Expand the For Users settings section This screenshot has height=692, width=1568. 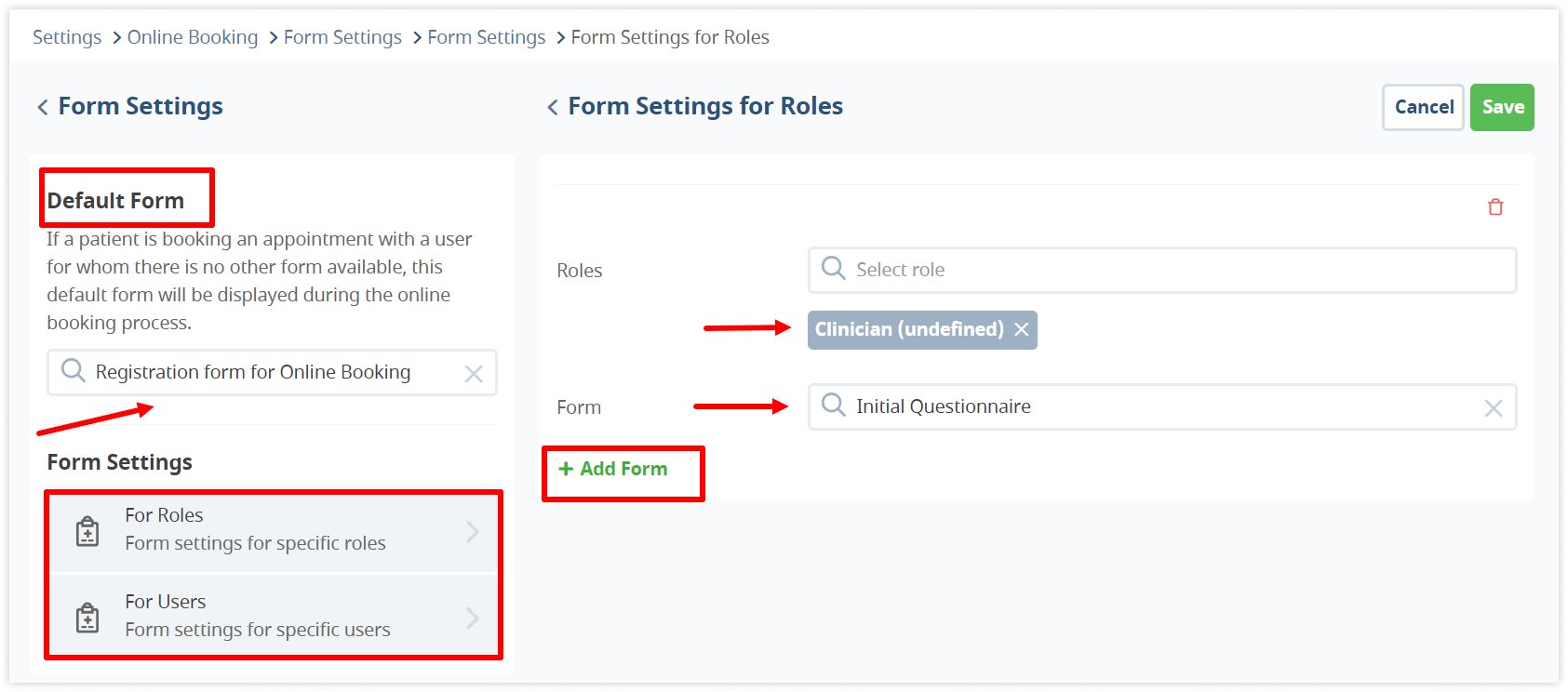click(x=273, y=617)
